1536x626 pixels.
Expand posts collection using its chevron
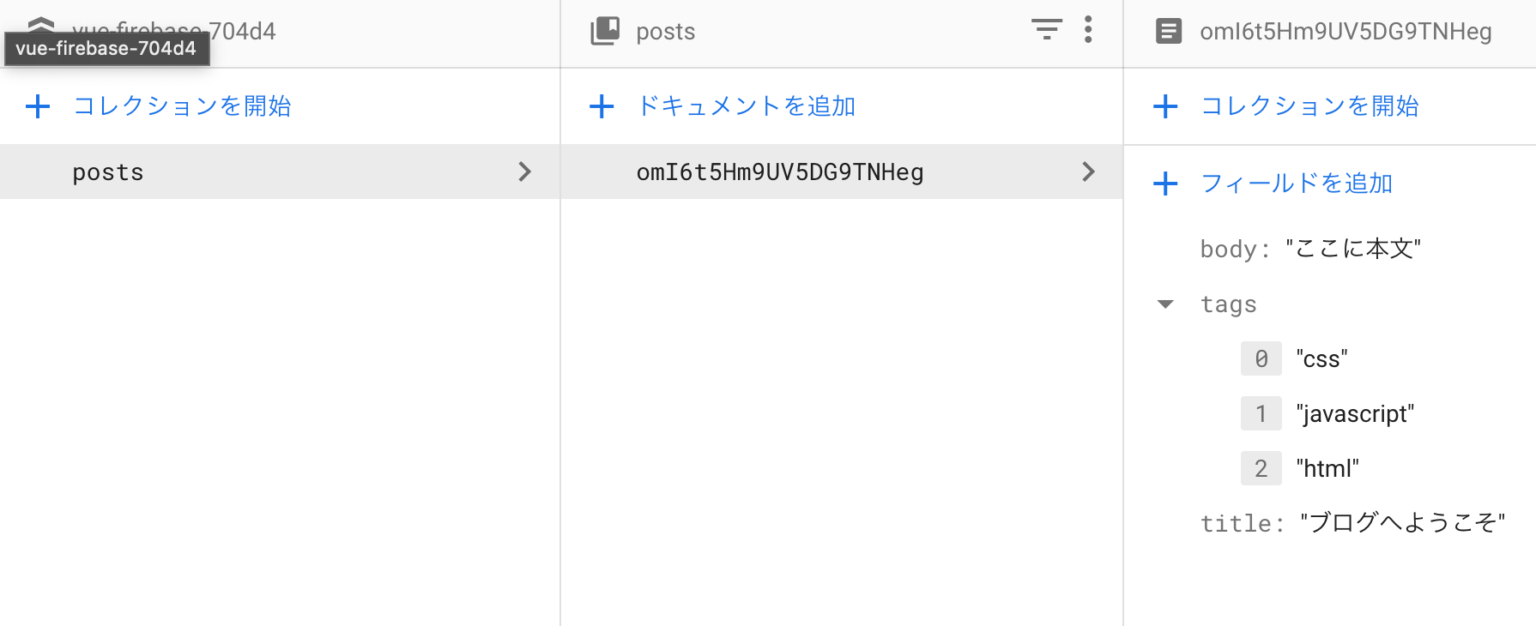coord(524,171)
